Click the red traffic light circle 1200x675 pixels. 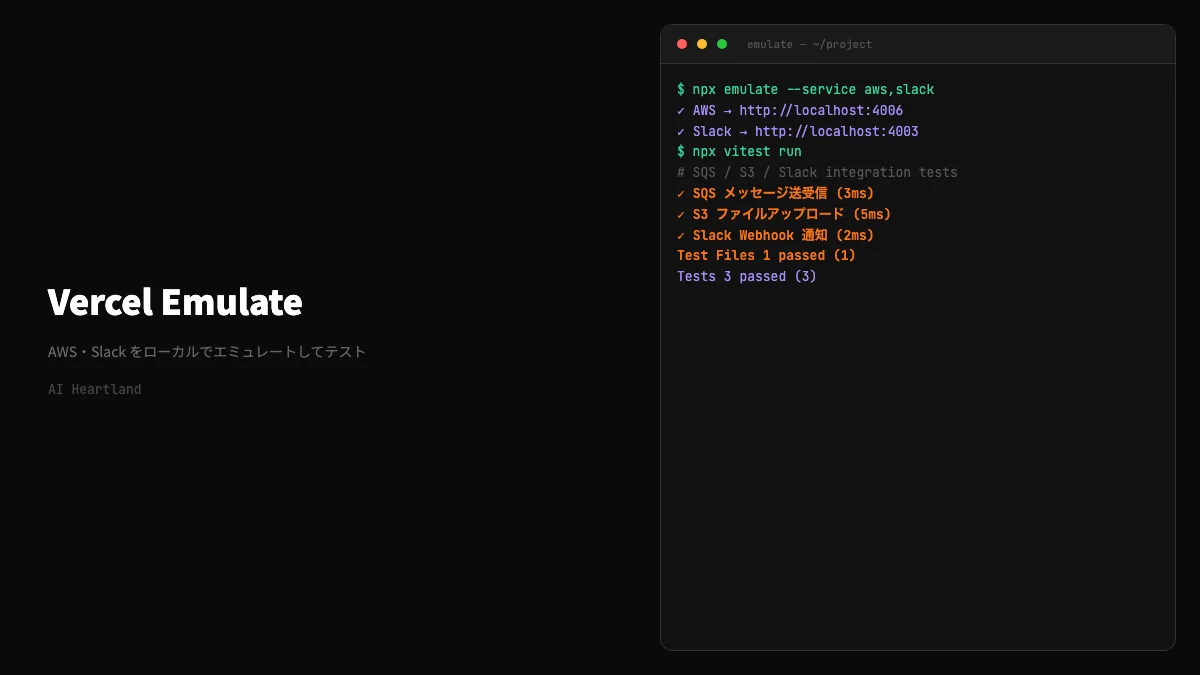(681, 44)
